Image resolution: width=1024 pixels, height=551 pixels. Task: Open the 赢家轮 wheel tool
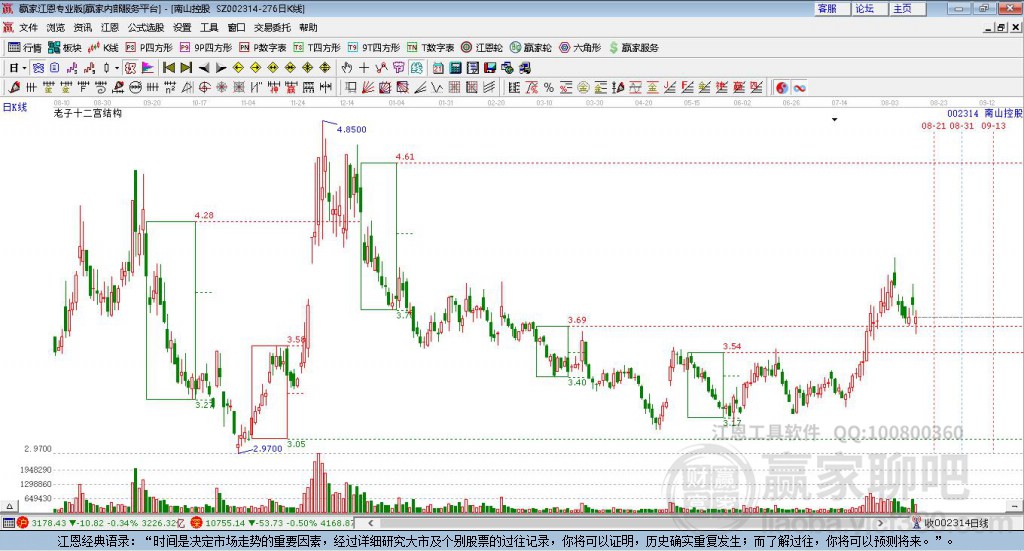[x=531, y=48]
